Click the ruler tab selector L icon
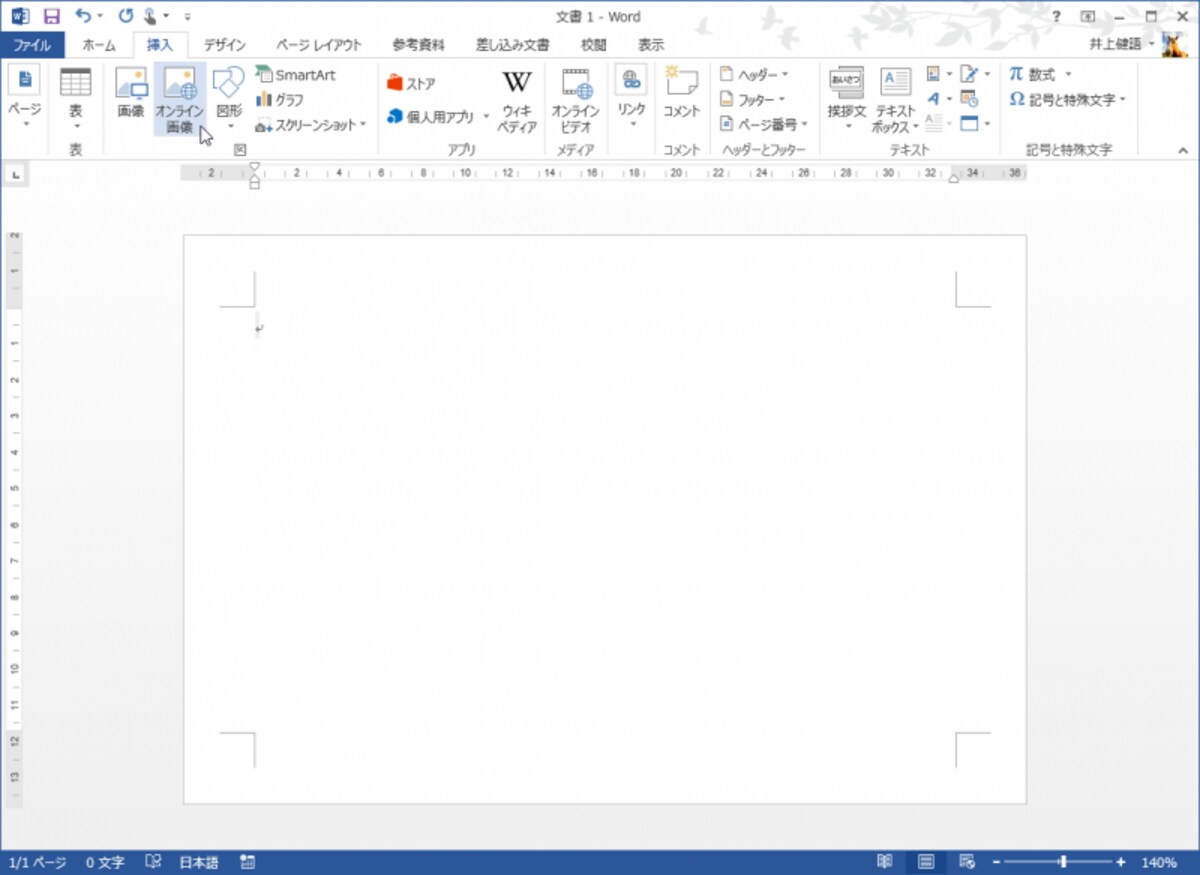 click(16, 175)
